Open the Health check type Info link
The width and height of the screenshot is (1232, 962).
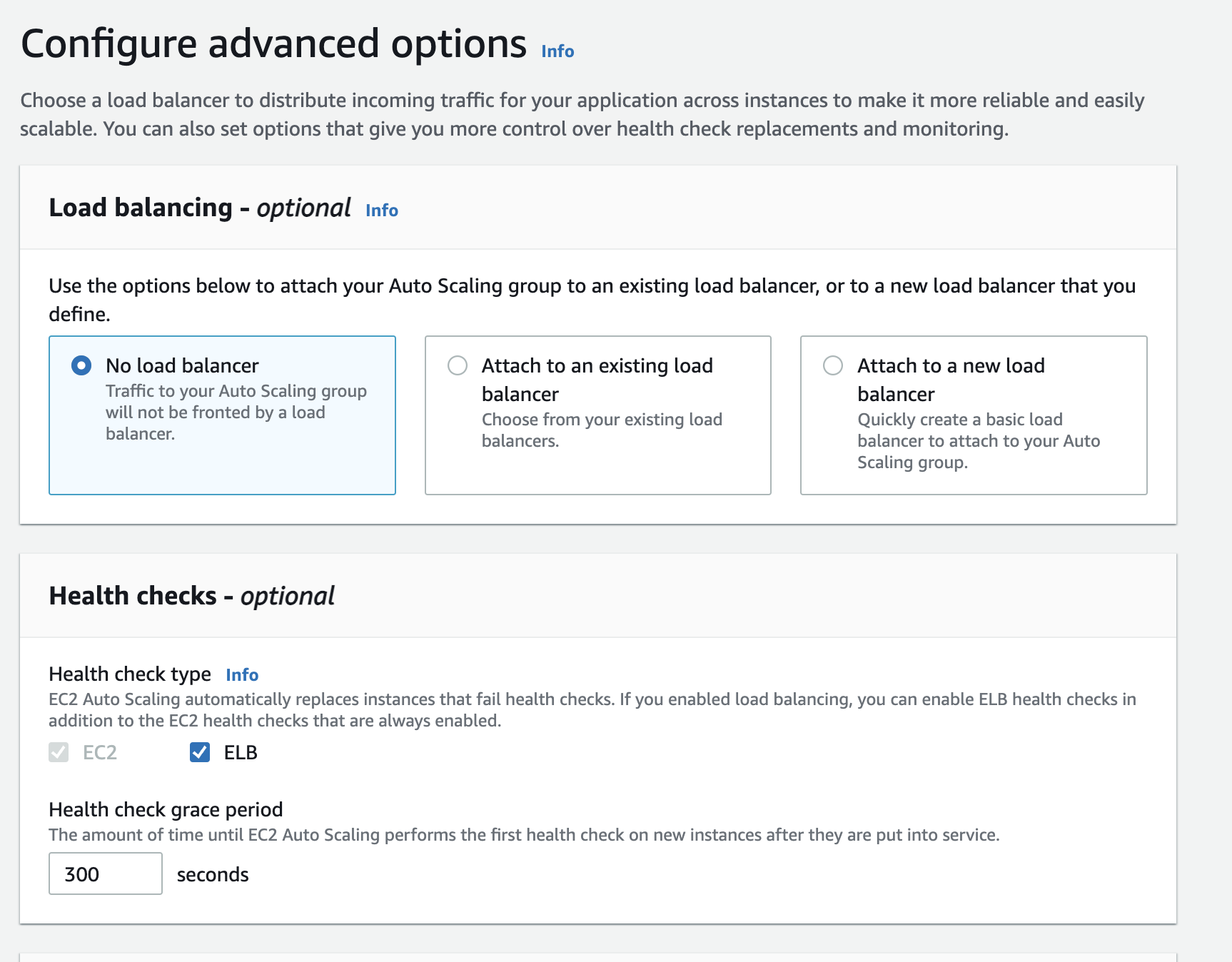(242, 675)
